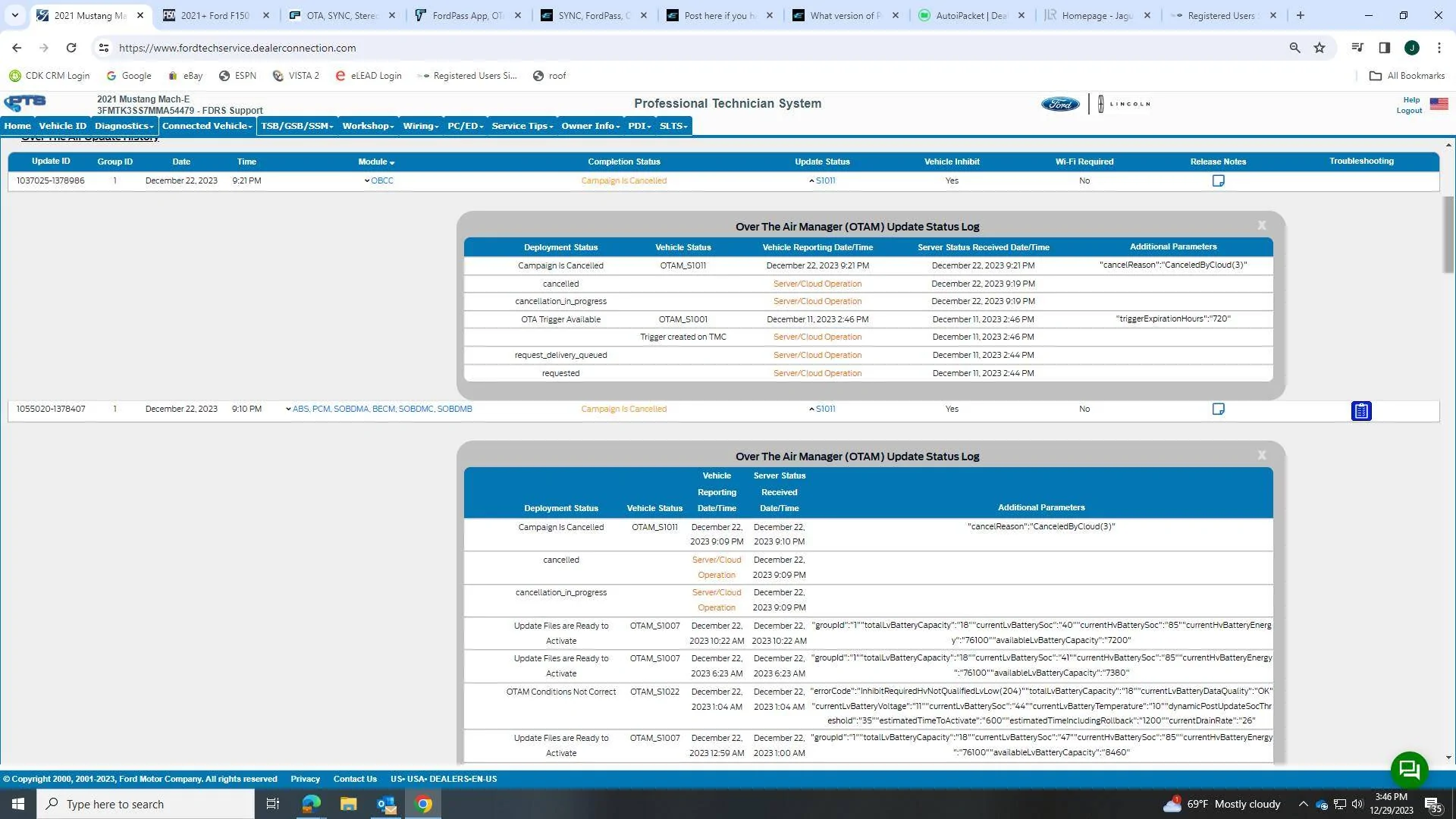
Task: Open release notes for ABS, PCM update row
Action: pyautogui.click(x=1218, y=409)
